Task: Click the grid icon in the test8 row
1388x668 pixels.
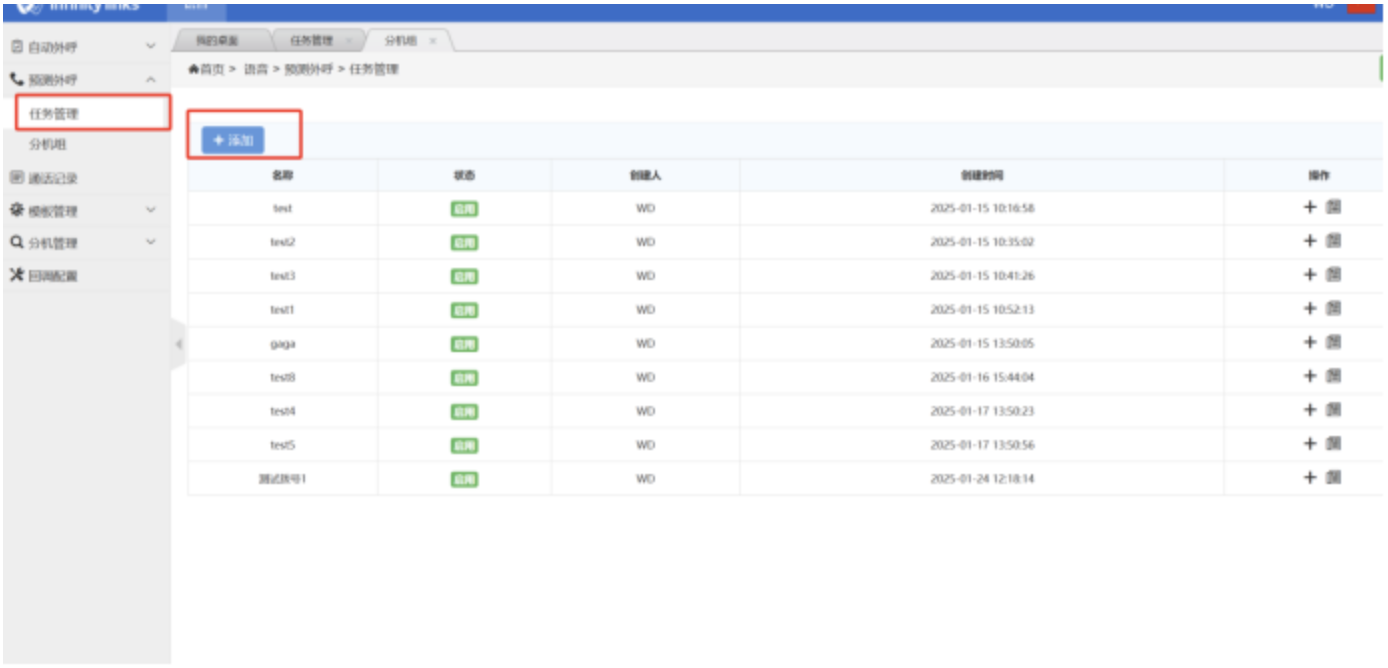Action: (x=1333, y=376)
